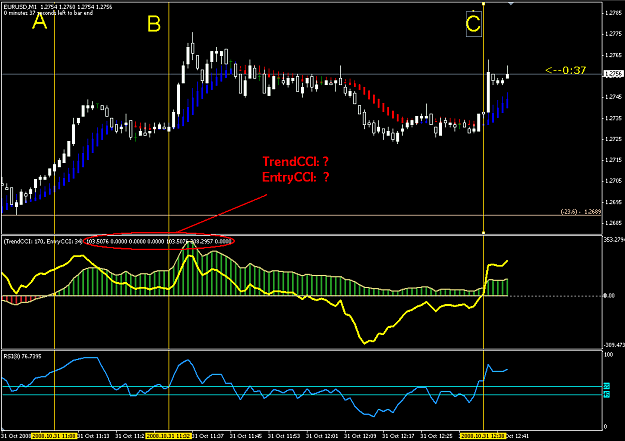Image resolution: width=625 pixels, height=441 pixels.
Task: Click the 0.00 level on CCI scale
Action: pyautogui.click(x=609, y=296)
